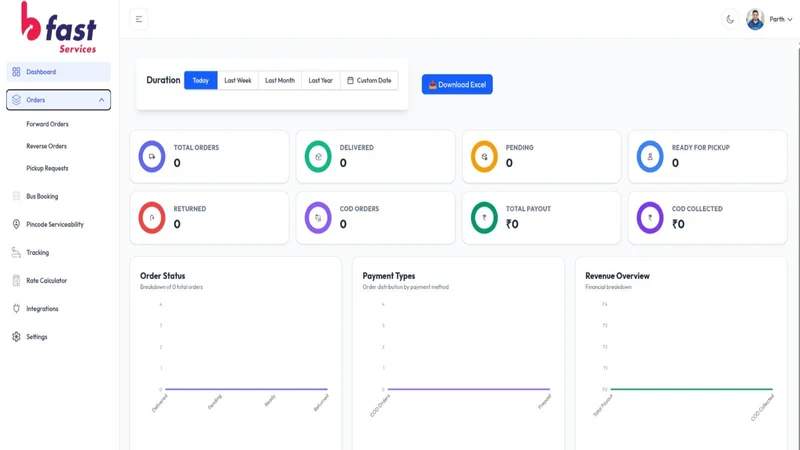Click the Dashboard grid icon in sidebar
This screenshot has height=450, width=800.
pos(16,72)
